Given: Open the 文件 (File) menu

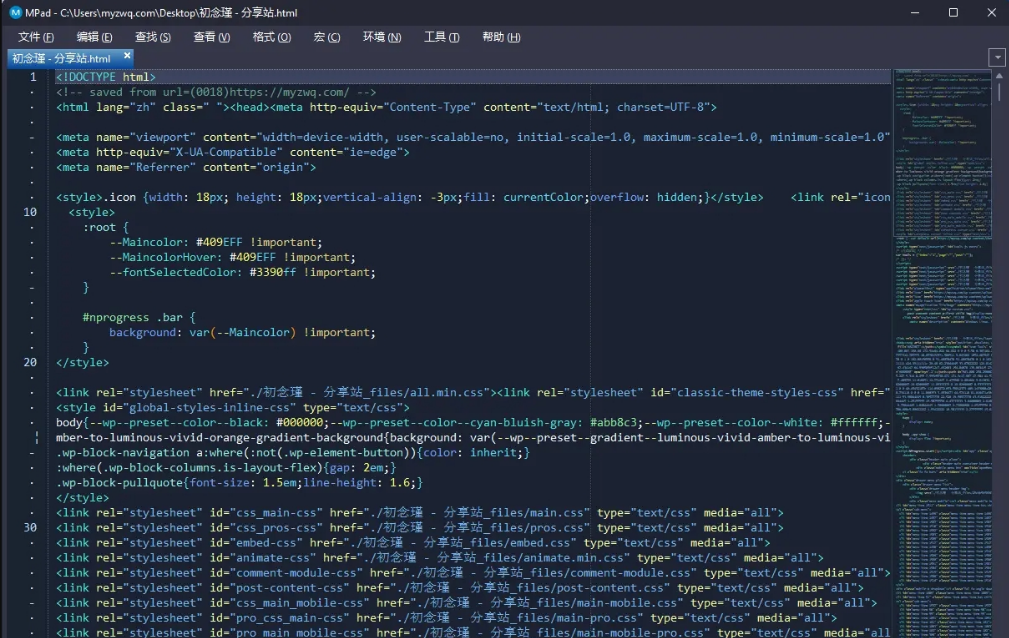Looking at the screenshot, I should (36, 37).
